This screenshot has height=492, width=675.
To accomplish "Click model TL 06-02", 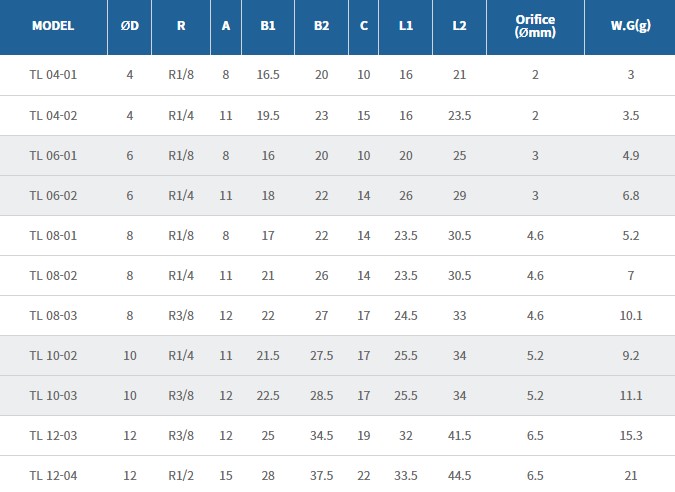I will coord(53,195).
